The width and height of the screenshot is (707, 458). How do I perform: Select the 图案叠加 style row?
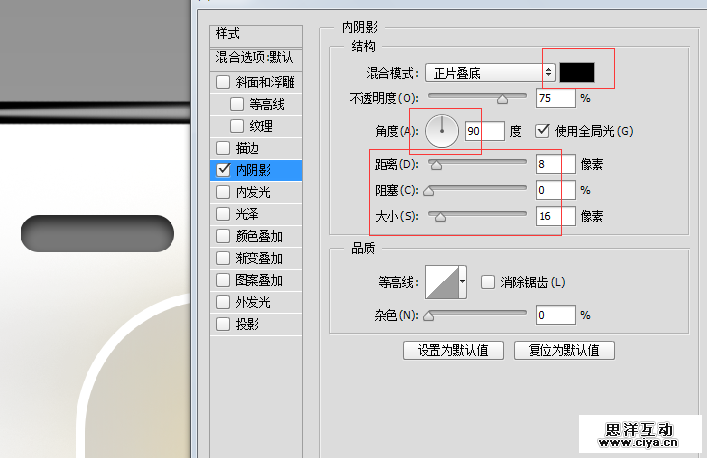coord(256,280)
